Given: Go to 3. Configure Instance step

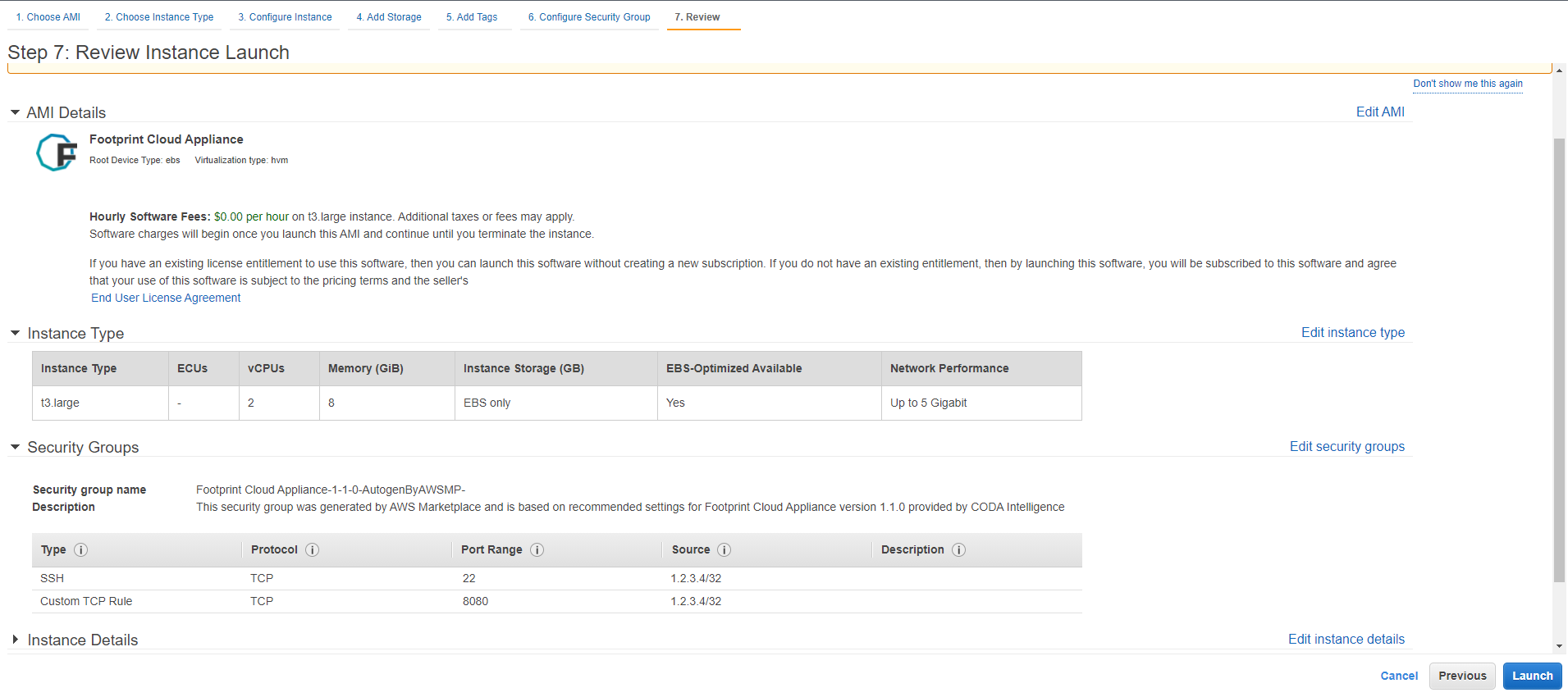Looking at the screenshot, I should click(285, 17).
